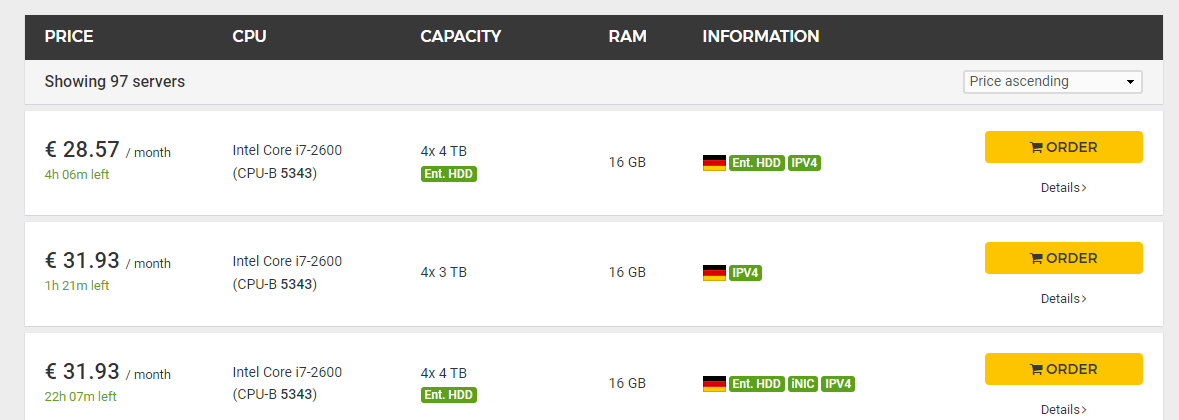
Task: Click Ent. HDD badge under first server capacity
Action: coord(448,174)
